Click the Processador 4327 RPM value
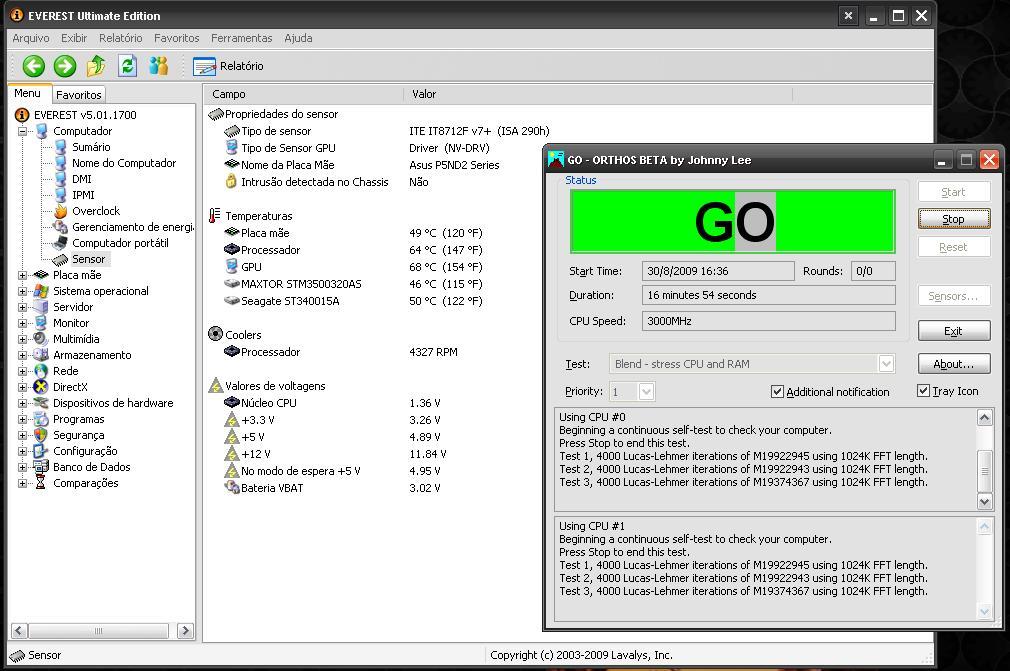Screen dimensions: 1010x671 [434, 352]
